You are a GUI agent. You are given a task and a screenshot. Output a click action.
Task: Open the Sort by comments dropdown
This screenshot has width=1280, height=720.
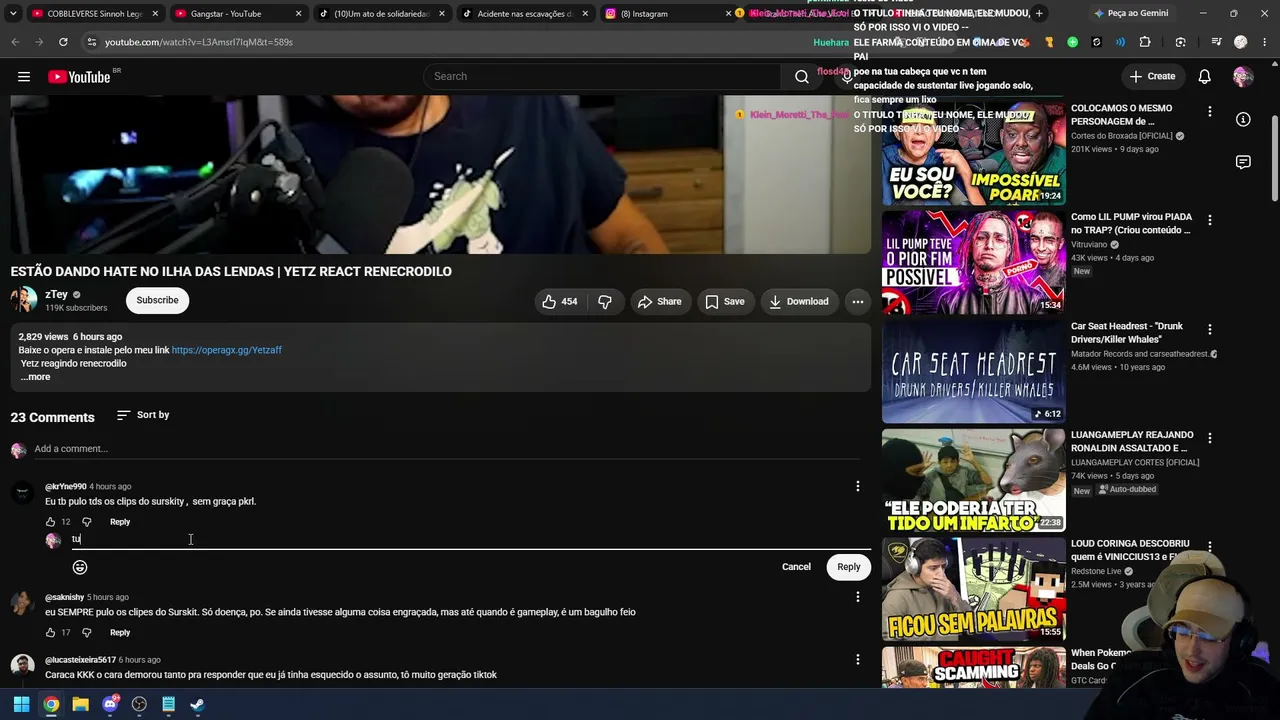coord(143,415)
